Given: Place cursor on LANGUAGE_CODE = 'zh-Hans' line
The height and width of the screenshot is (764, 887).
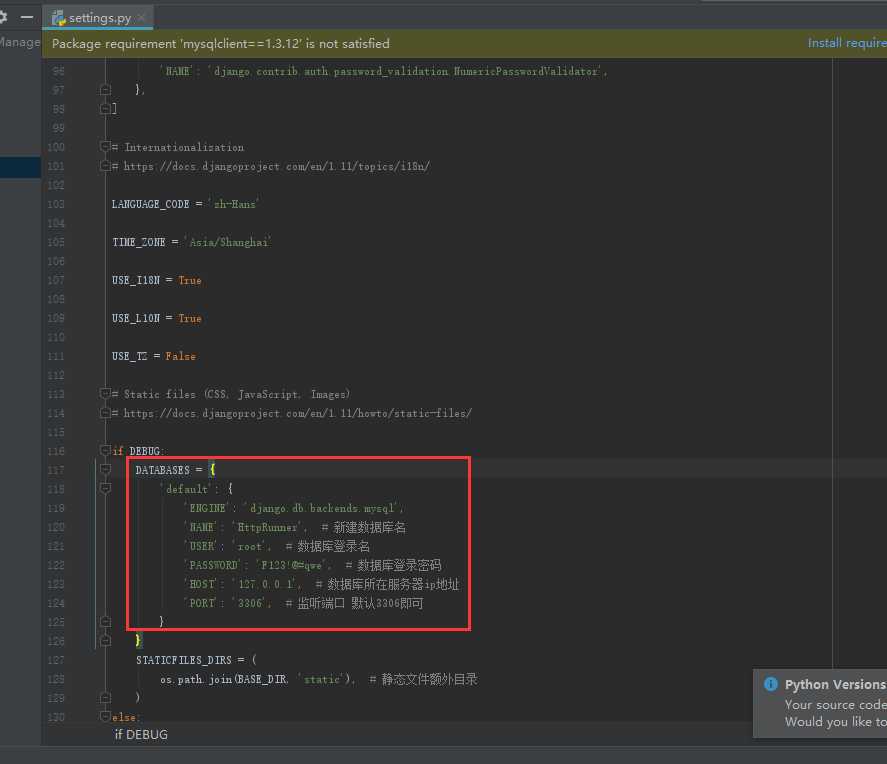Looking at the screenshot, I should pos(185,204).
